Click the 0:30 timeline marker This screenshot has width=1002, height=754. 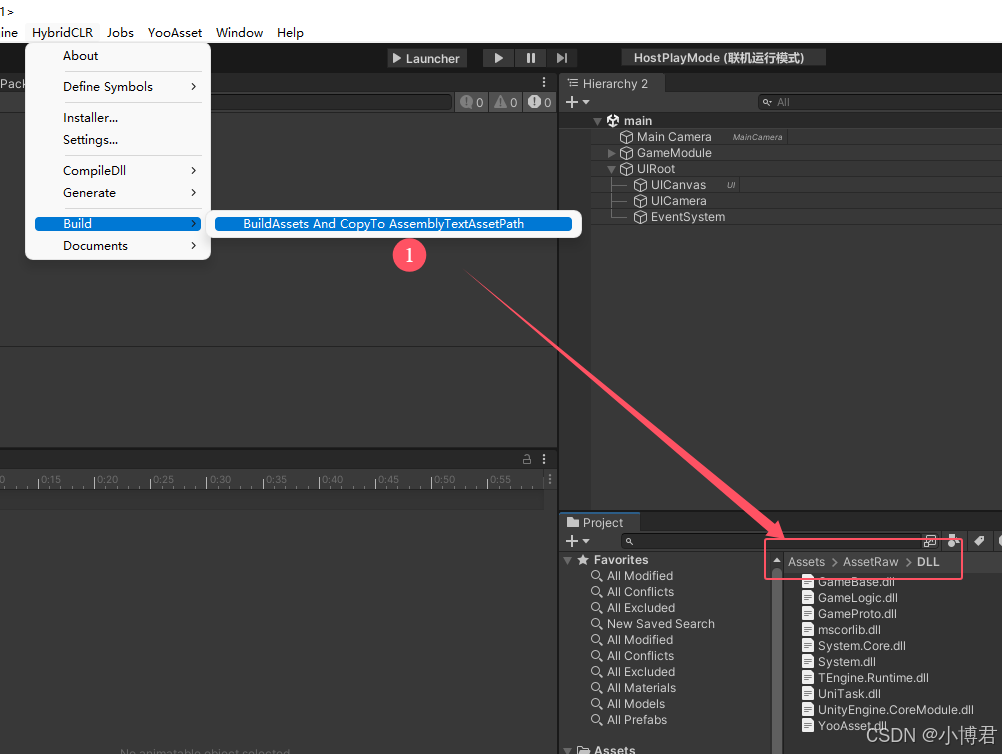[220, 479]
